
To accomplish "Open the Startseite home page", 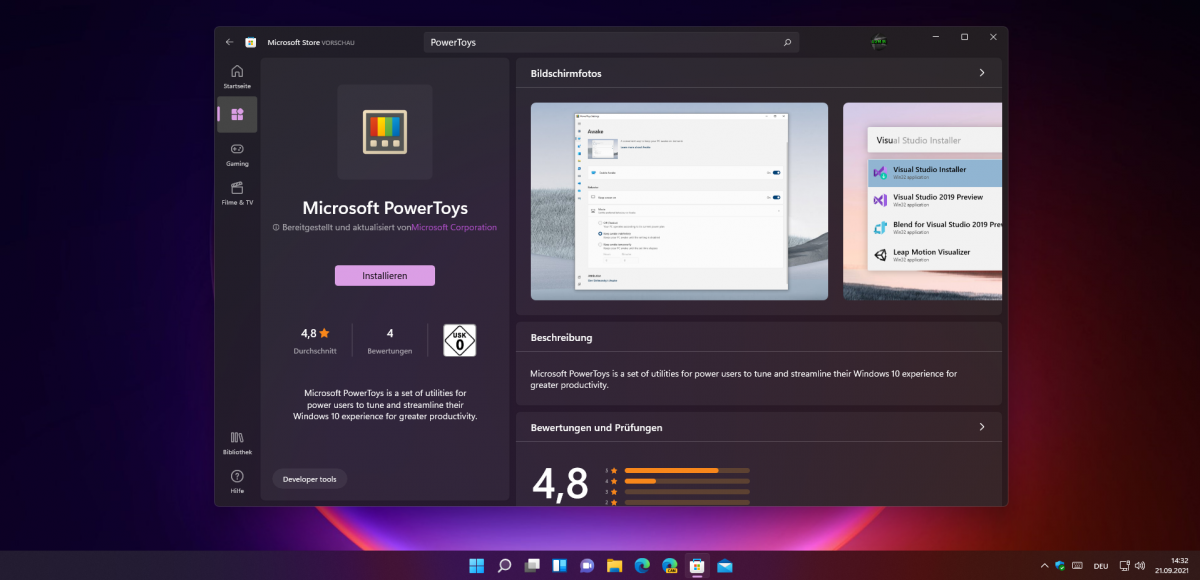I will 237,76.
